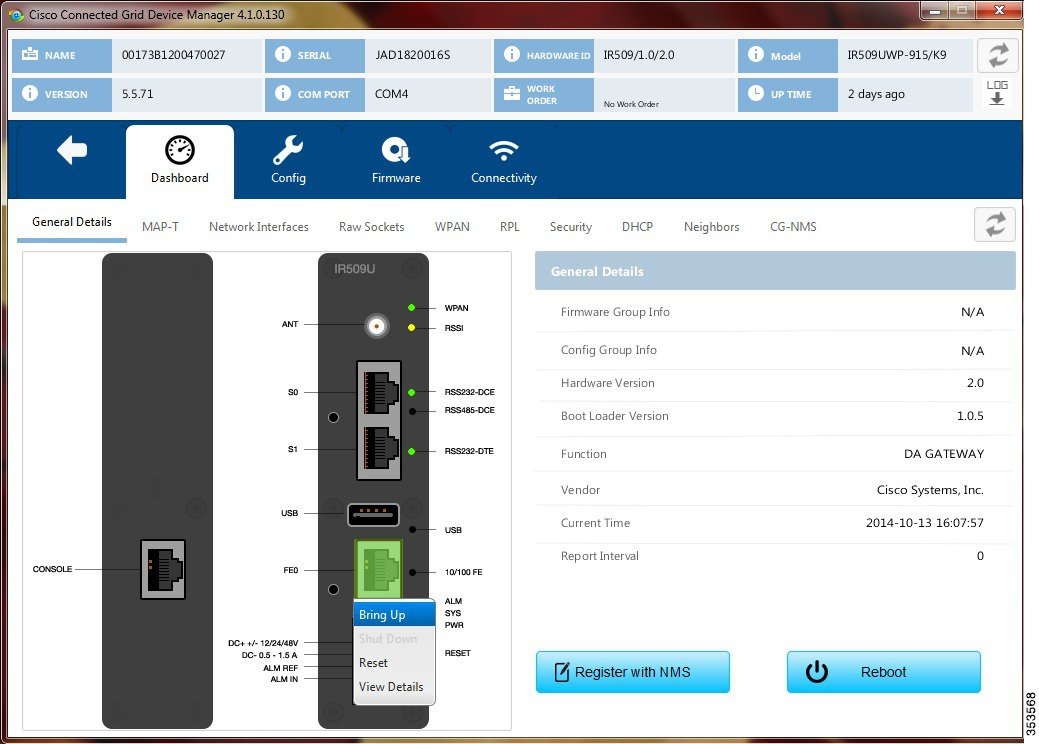
Task: Click the Model info icon
Action: (x=756, y=54)
